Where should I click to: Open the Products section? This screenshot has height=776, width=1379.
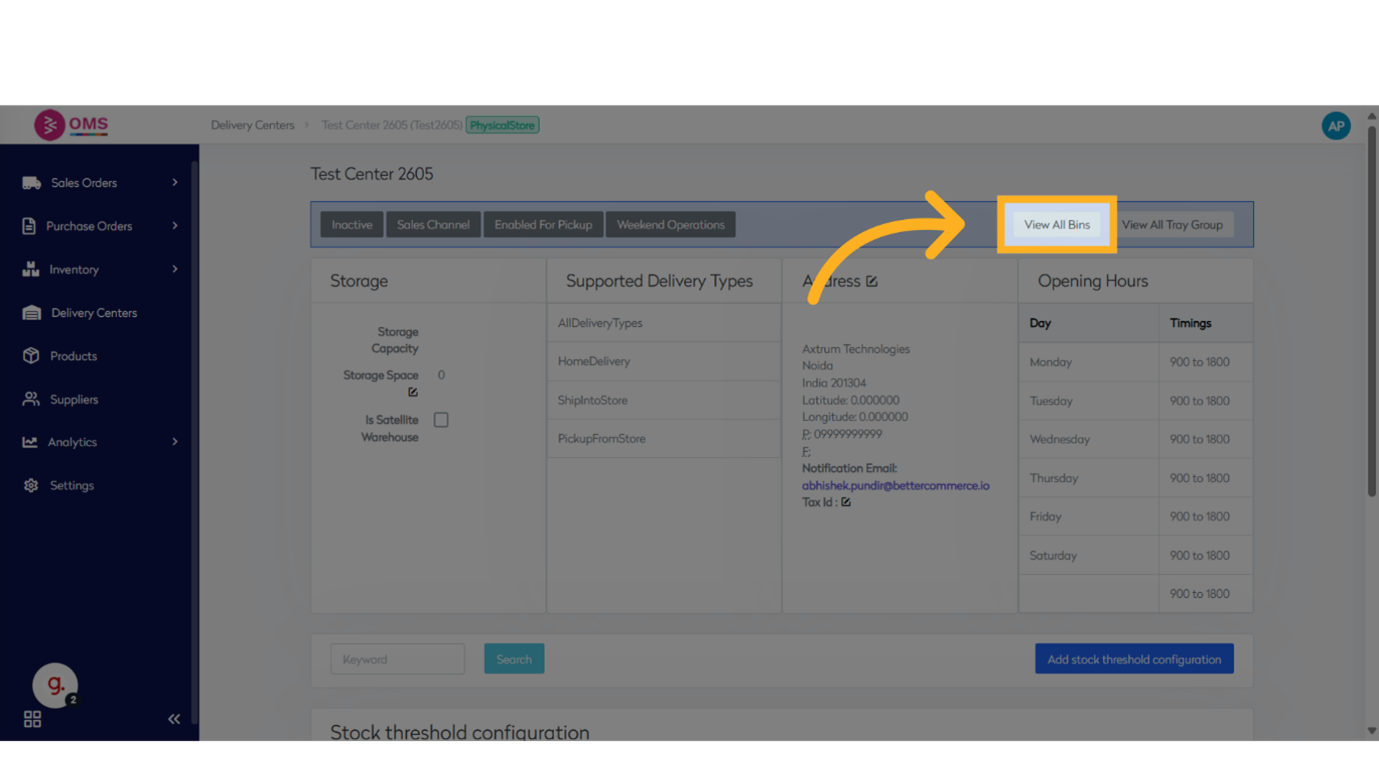72,356
